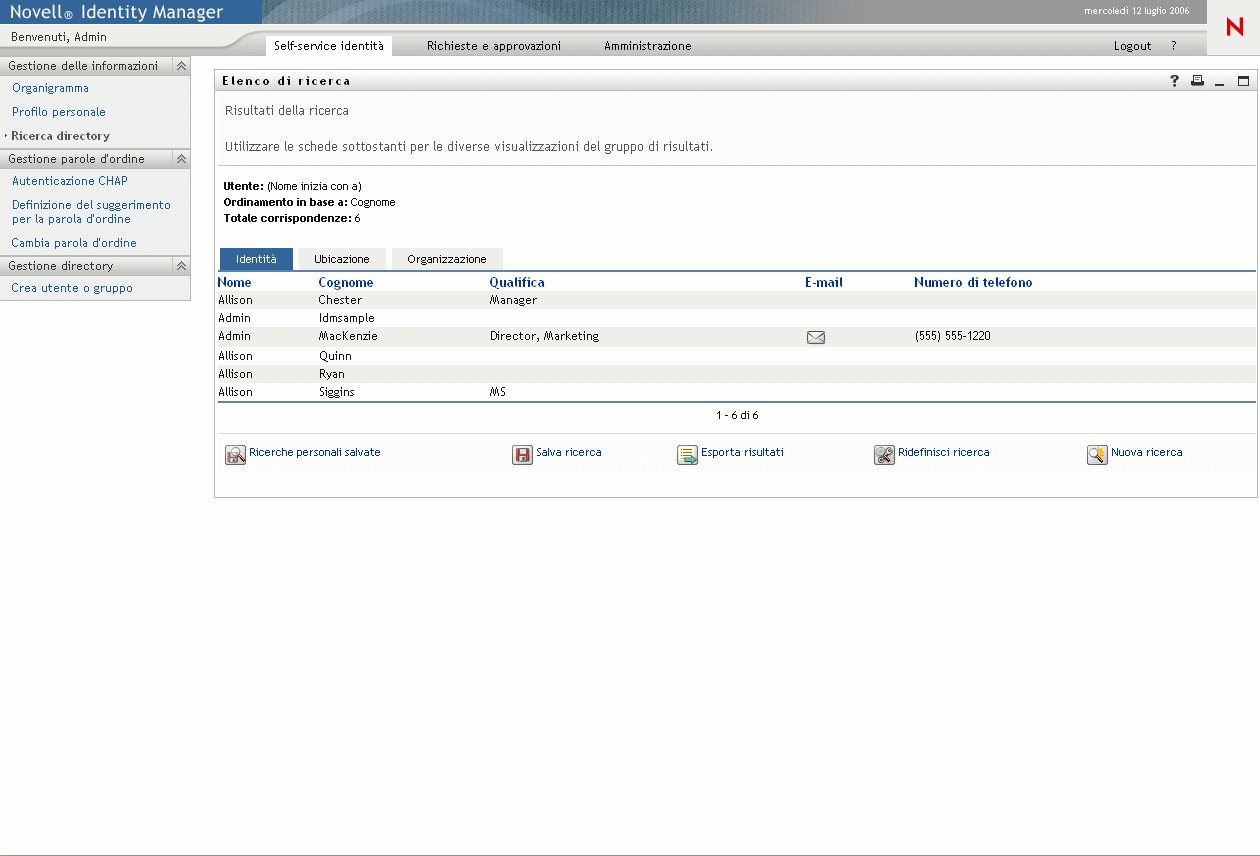Open Autenticazione CHAP link
Screen dimensions: 1260x856
pyautogui.click(x=70, y=181)
